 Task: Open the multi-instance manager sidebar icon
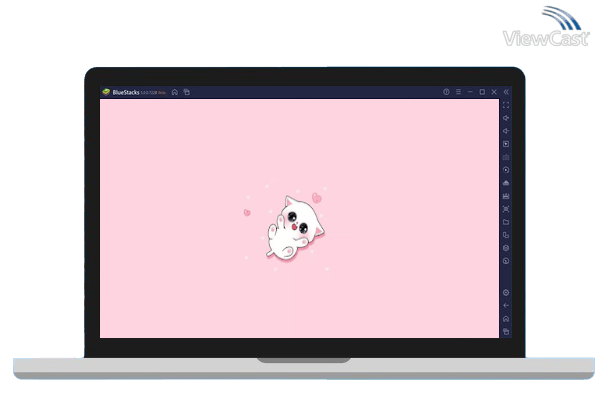506,235
